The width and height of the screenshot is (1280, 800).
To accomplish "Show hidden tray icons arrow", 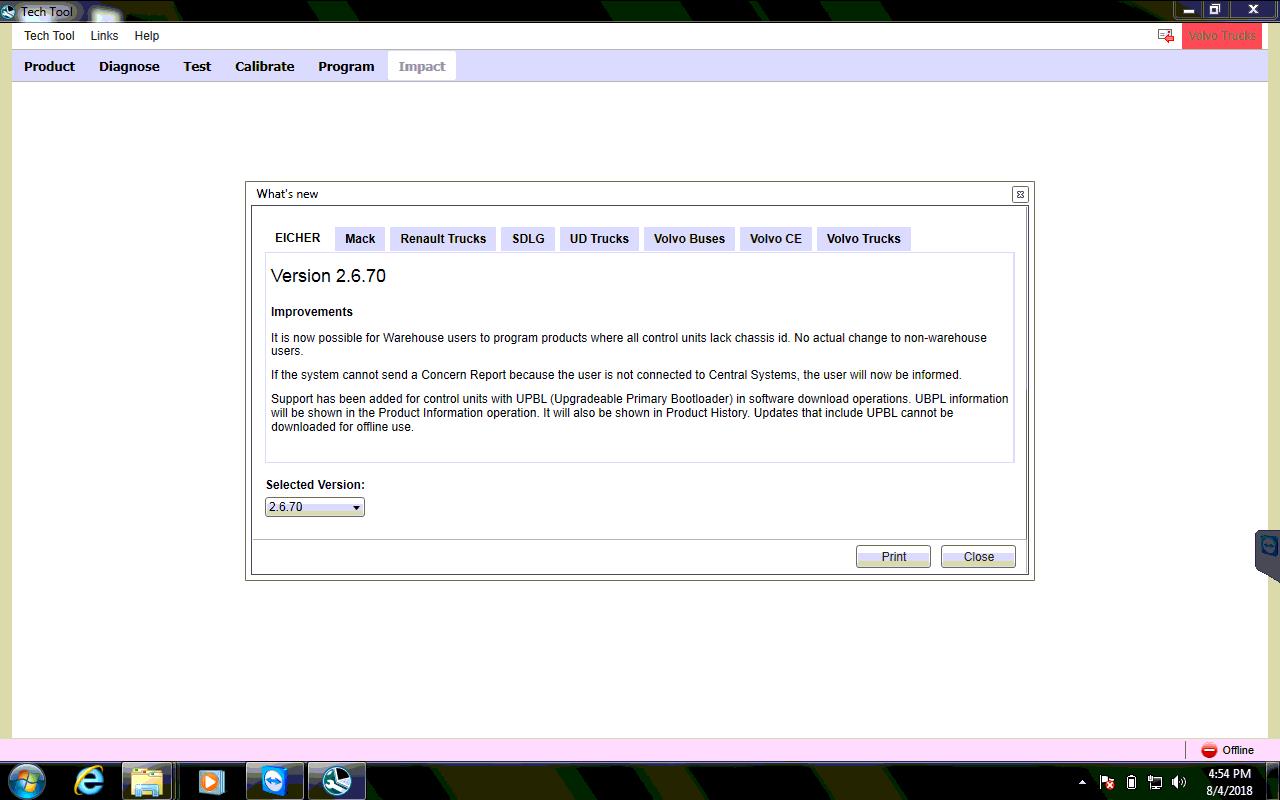I will [x=1082, y=782].
